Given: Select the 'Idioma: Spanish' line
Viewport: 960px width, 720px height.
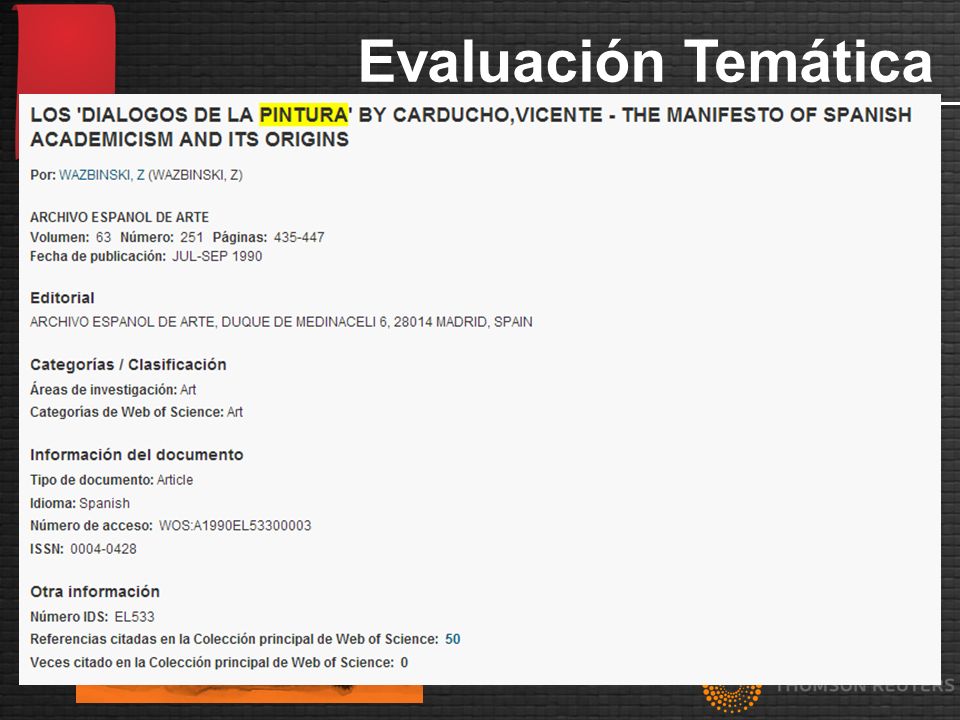Looking at the screenshot, I should pyautogui.click(x=80, y=503).
